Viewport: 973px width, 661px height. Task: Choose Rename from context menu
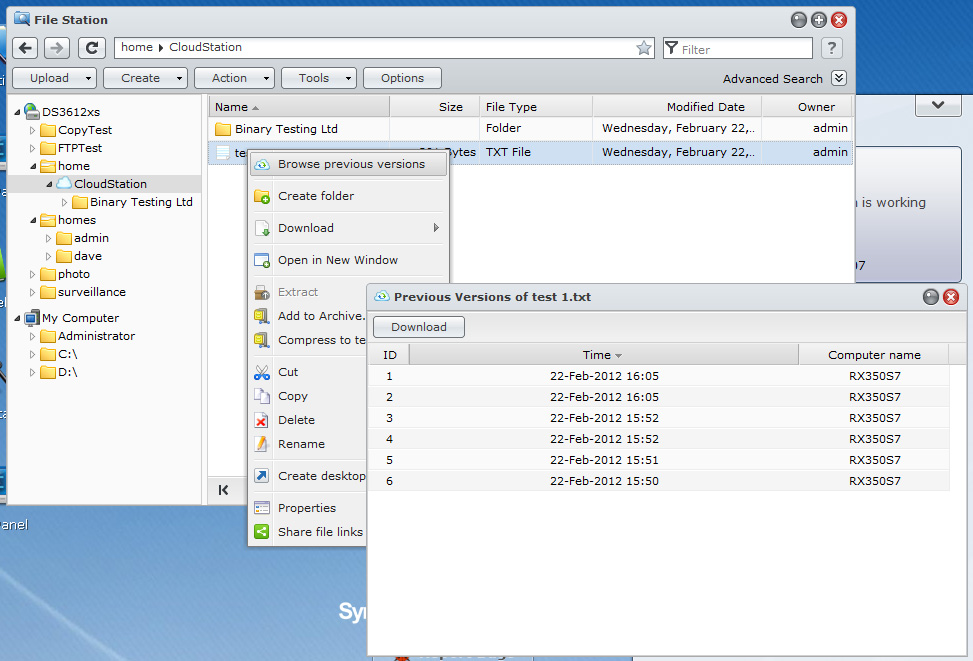pos(308,444)
